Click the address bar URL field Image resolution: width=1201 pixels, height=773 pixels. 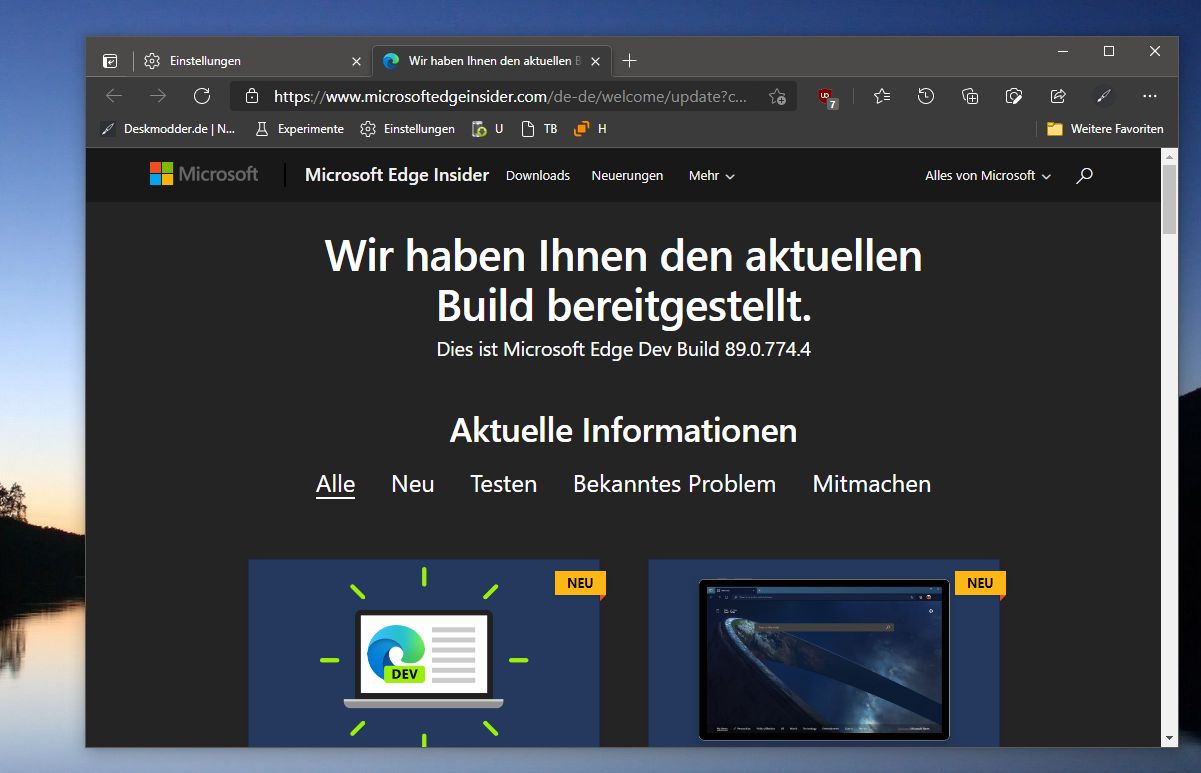click(x=510, y=96)
